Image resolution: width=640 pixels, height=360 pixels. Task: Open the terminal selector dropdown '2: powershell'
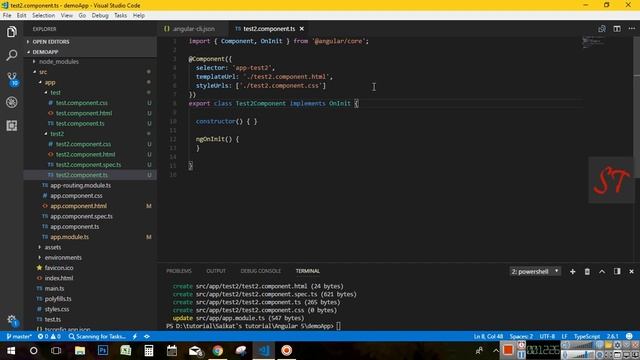click(x=535, y=271)
